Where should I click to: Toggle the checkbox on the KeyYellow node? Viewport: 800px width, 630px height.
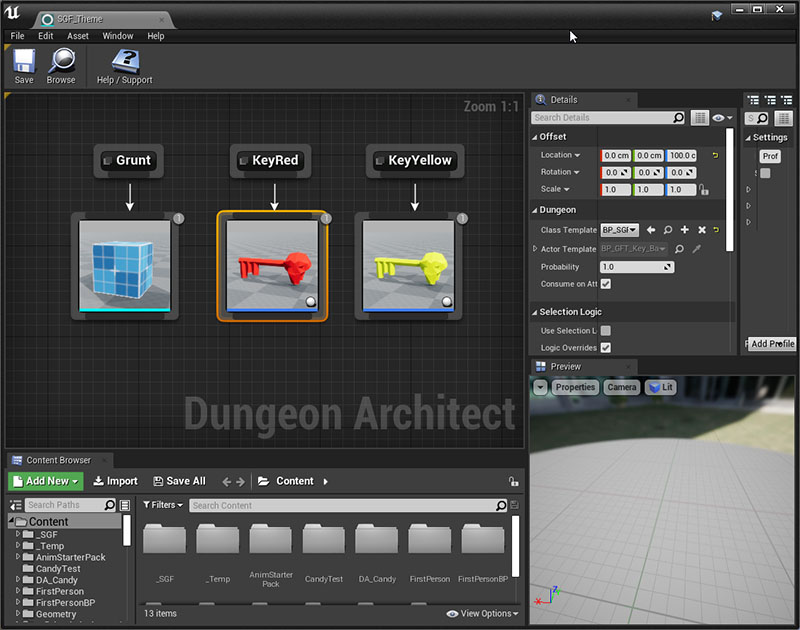click(380, 161)
